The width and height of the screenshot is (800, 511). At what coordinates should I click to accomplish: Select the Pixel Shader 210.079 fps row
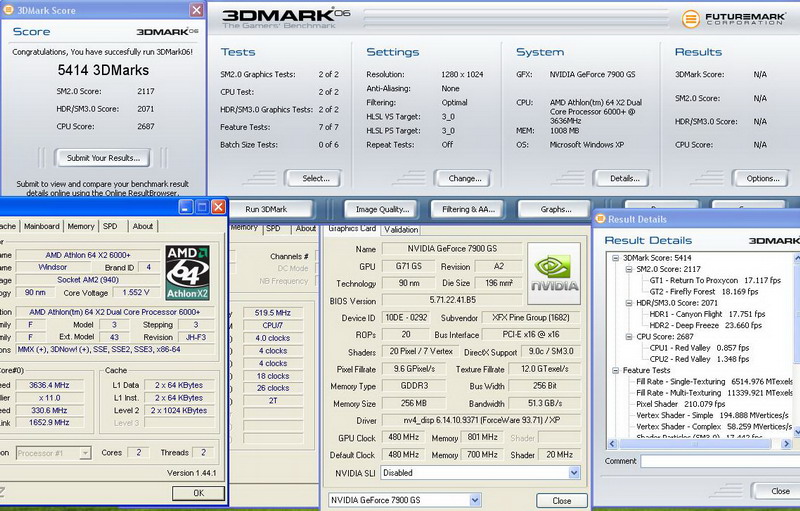pyautogui.click(x=680, y=404)
